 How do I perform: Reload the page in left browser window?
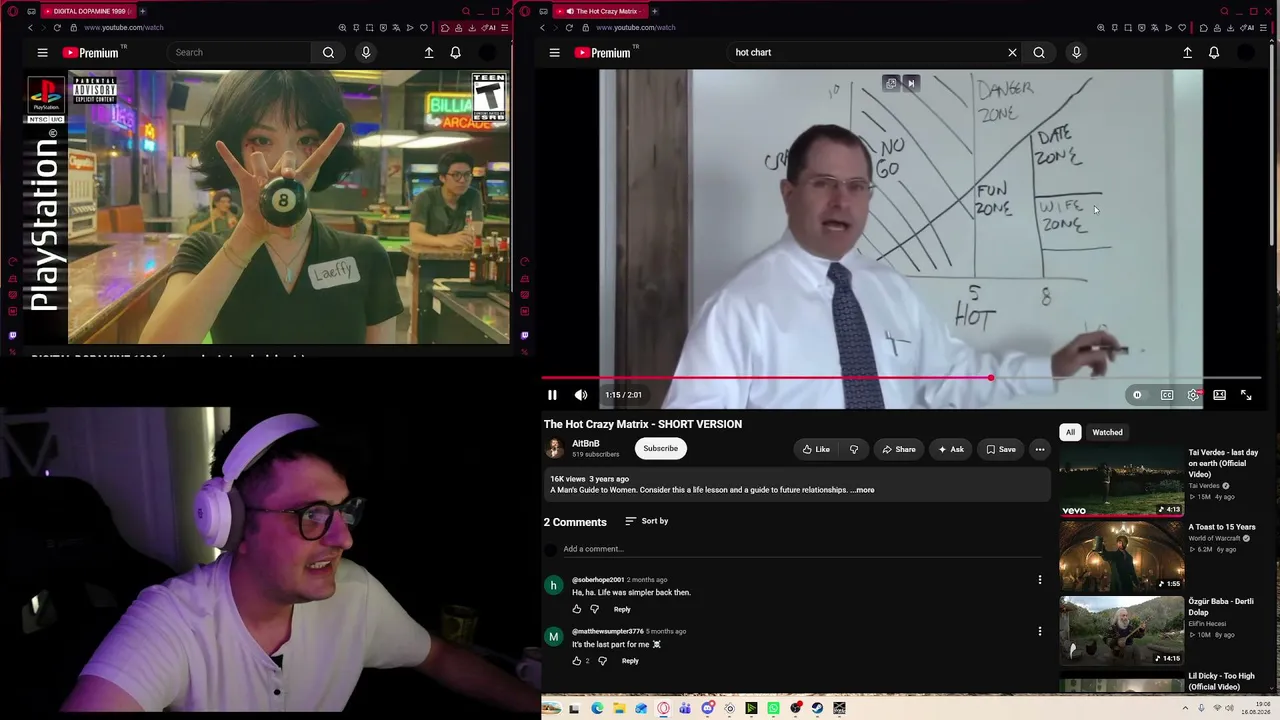point(57,27)
